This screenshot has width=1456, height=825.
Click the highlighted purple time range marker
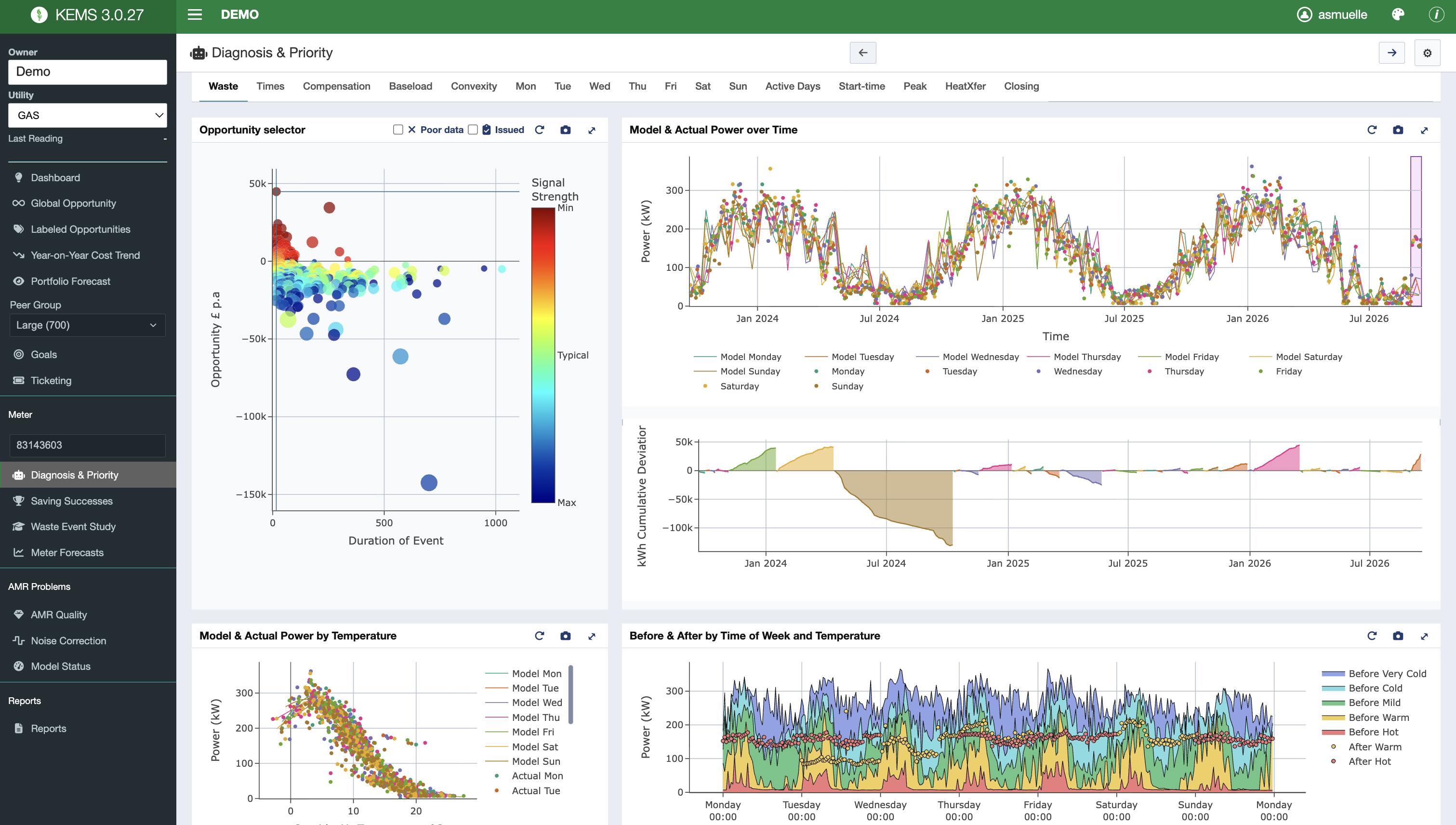(x=1416, y=231)
